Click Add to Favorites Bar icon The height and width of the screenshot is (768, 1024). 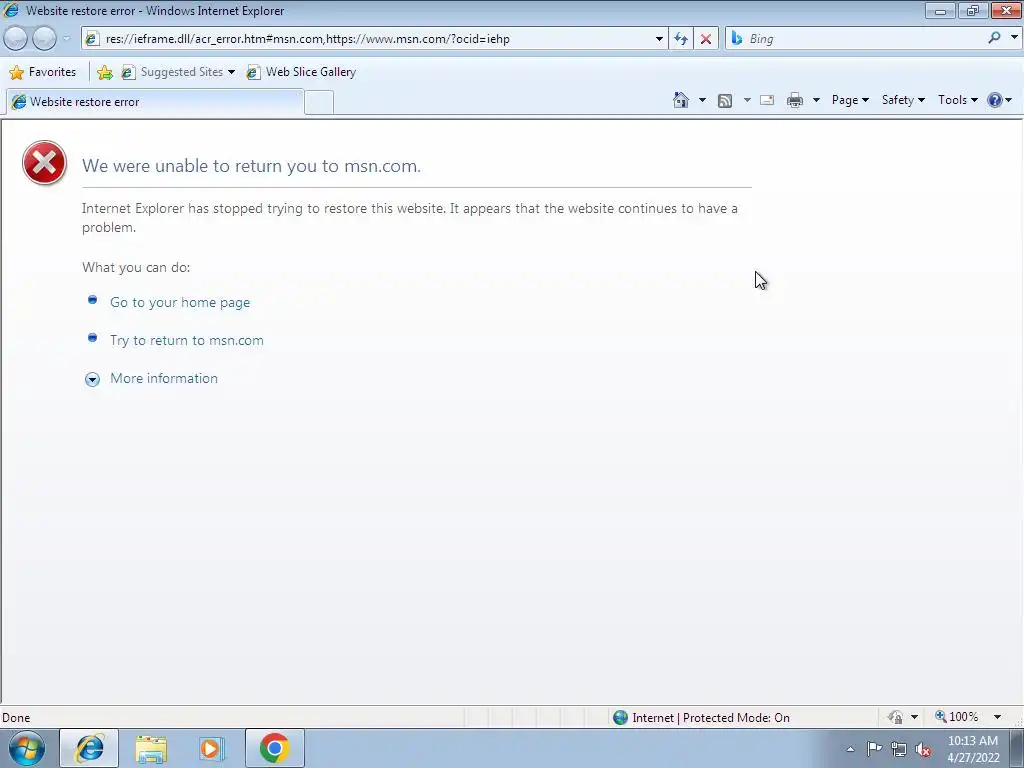(x=104, y=72)
